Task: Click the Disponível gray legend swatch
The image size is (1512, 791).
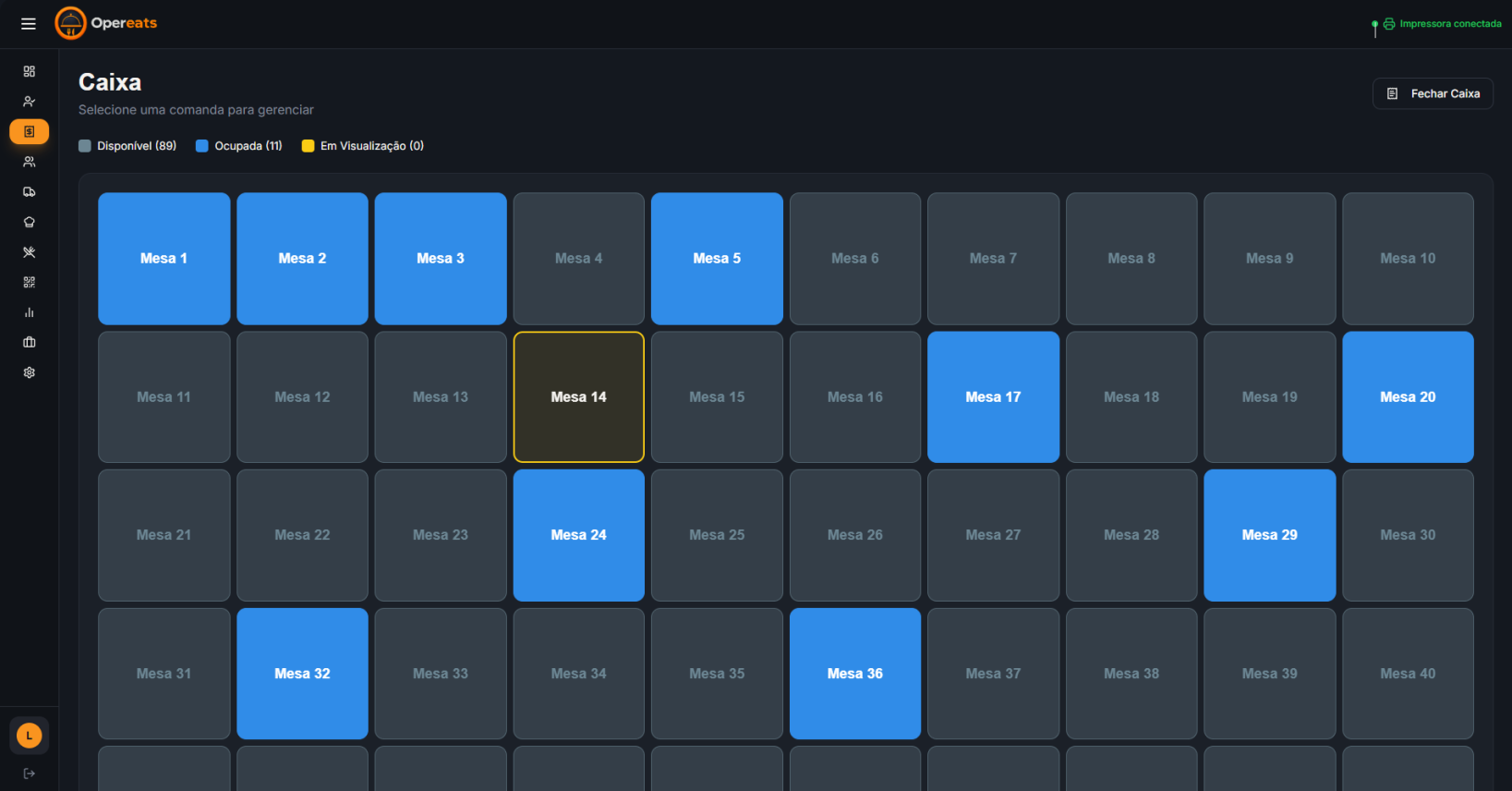Action: pyautogui.click(x=85, y=146)
